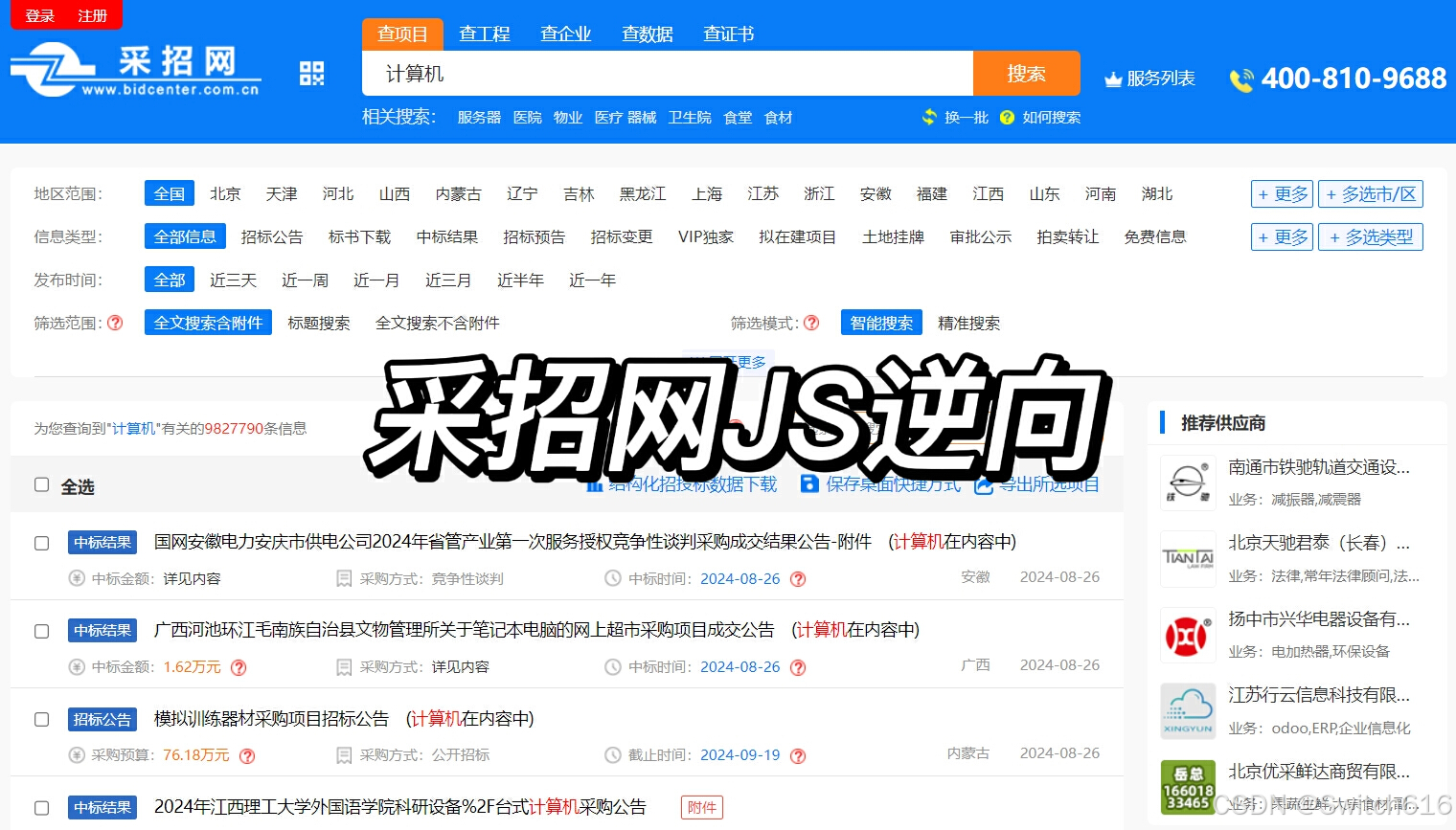Click the 登录 login button
This screenshot has height=830, width=1456.
(37, 15)
